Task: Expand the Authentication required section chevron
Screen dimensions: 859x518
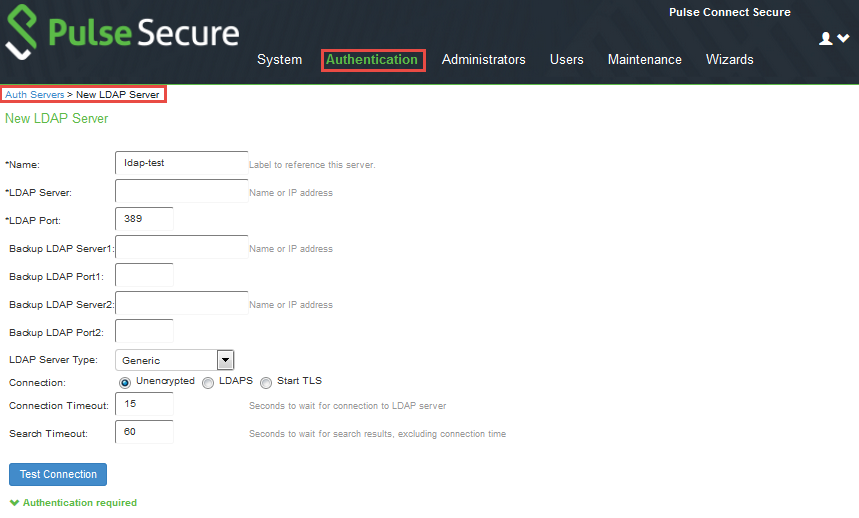Action: point(14,503)
